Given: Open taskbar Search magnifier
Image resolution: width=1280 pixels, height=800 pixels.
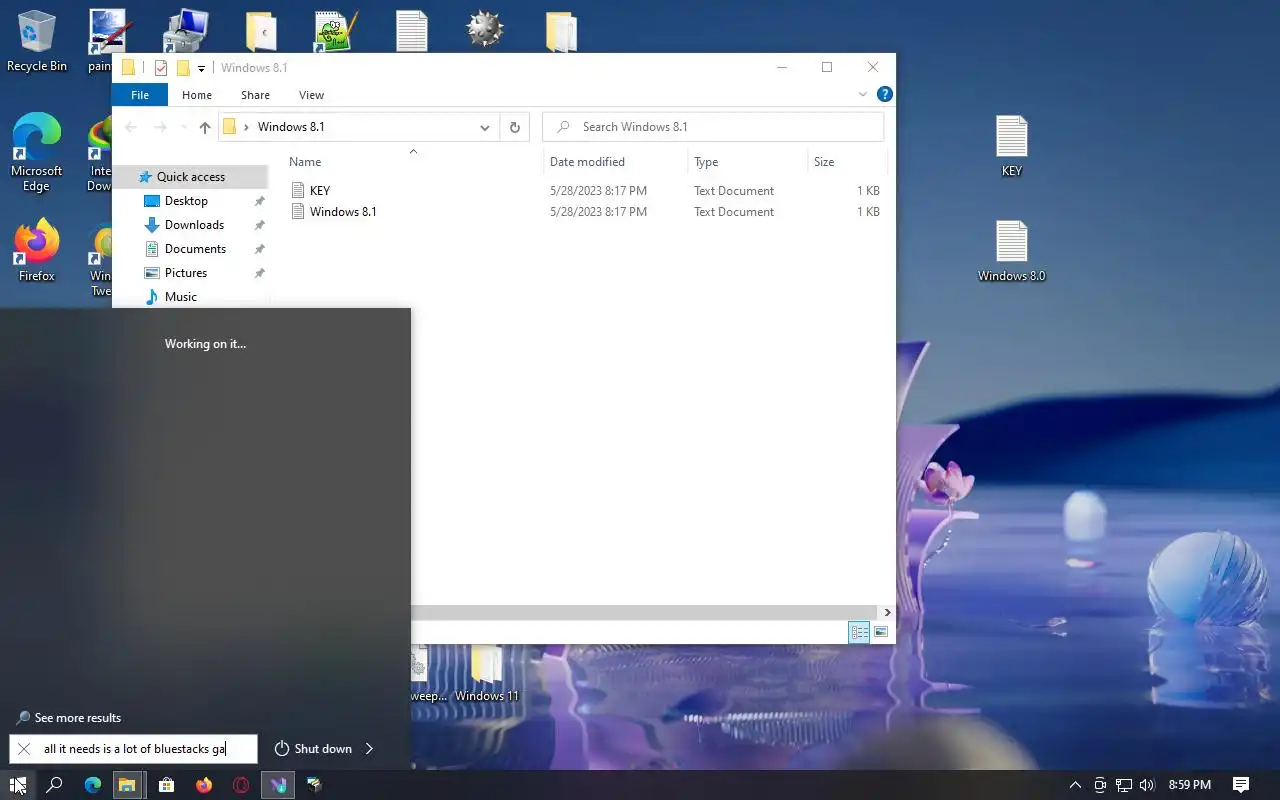Looking at the screenshot, I should (55, 785).
